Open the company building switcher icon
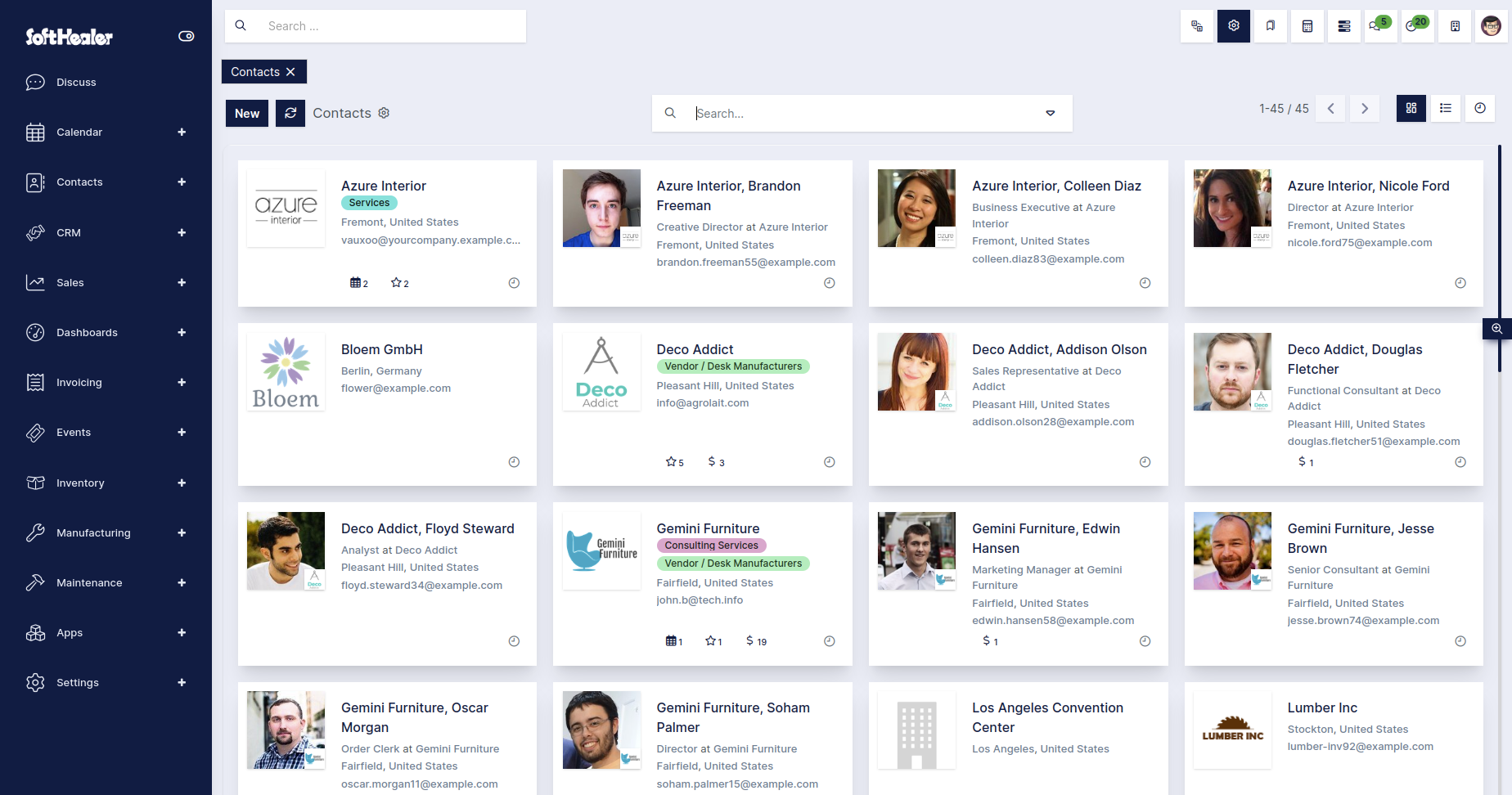This screenshot has height=795, width=1512. [x=1455, y=26]
